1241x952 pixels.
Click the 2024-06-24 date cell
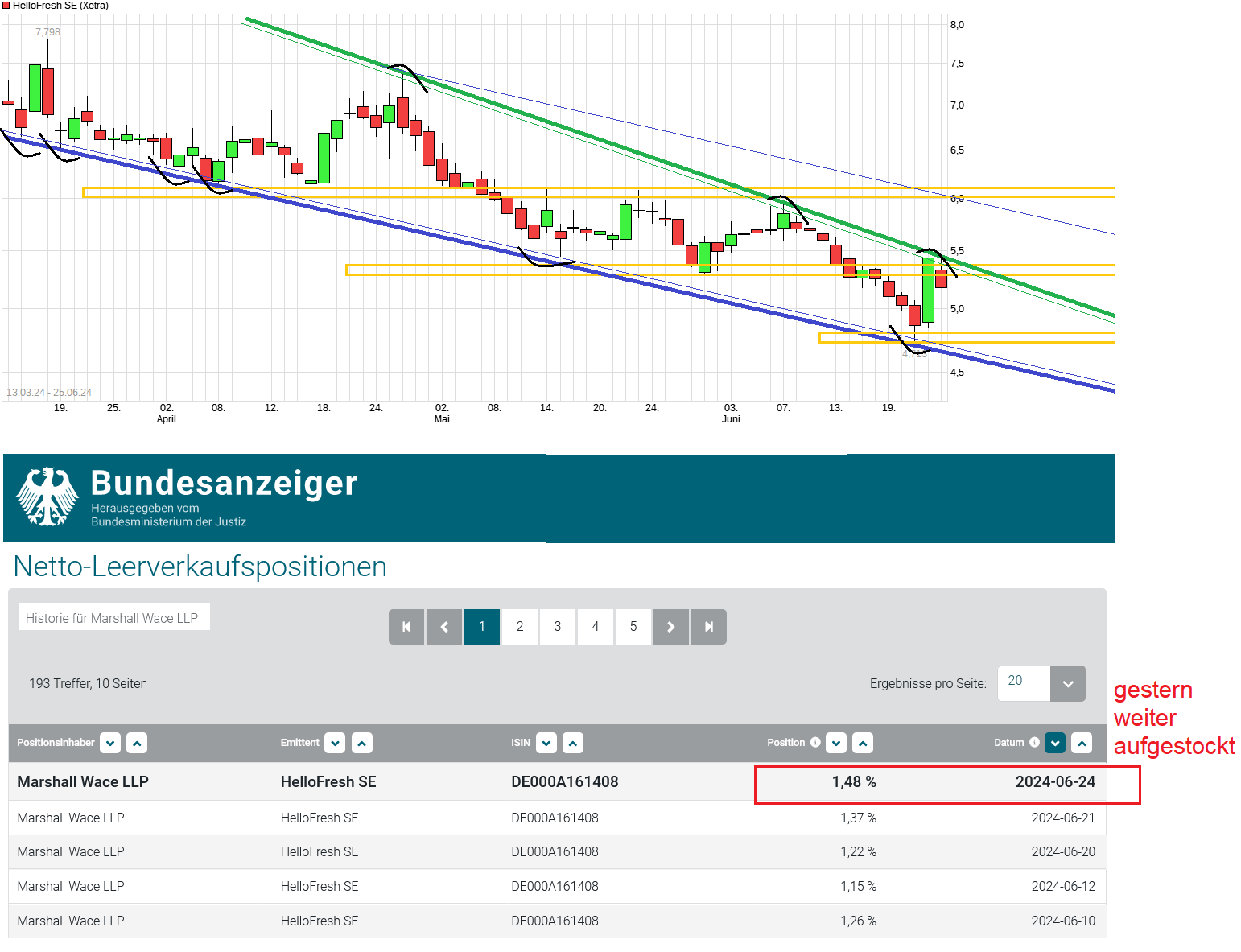pos(1055,781)
